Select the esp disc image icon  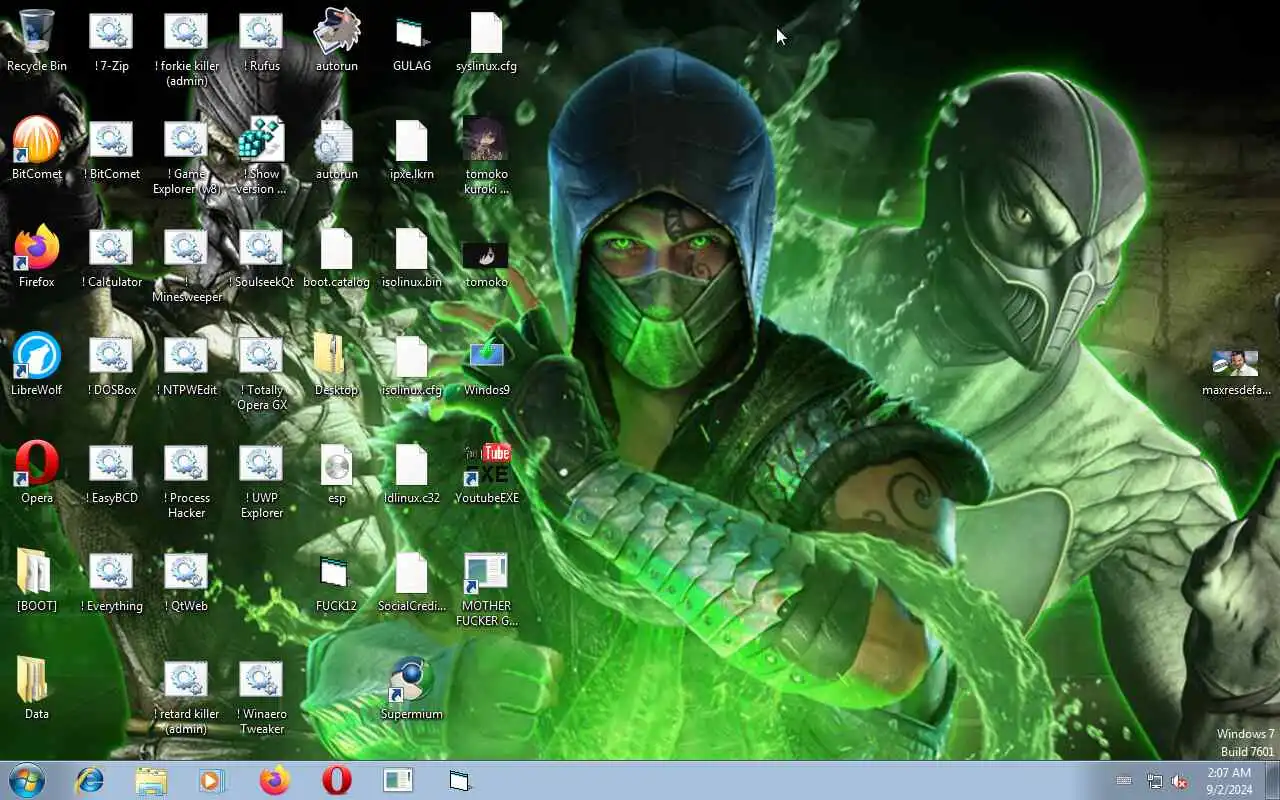click(336, 473)
